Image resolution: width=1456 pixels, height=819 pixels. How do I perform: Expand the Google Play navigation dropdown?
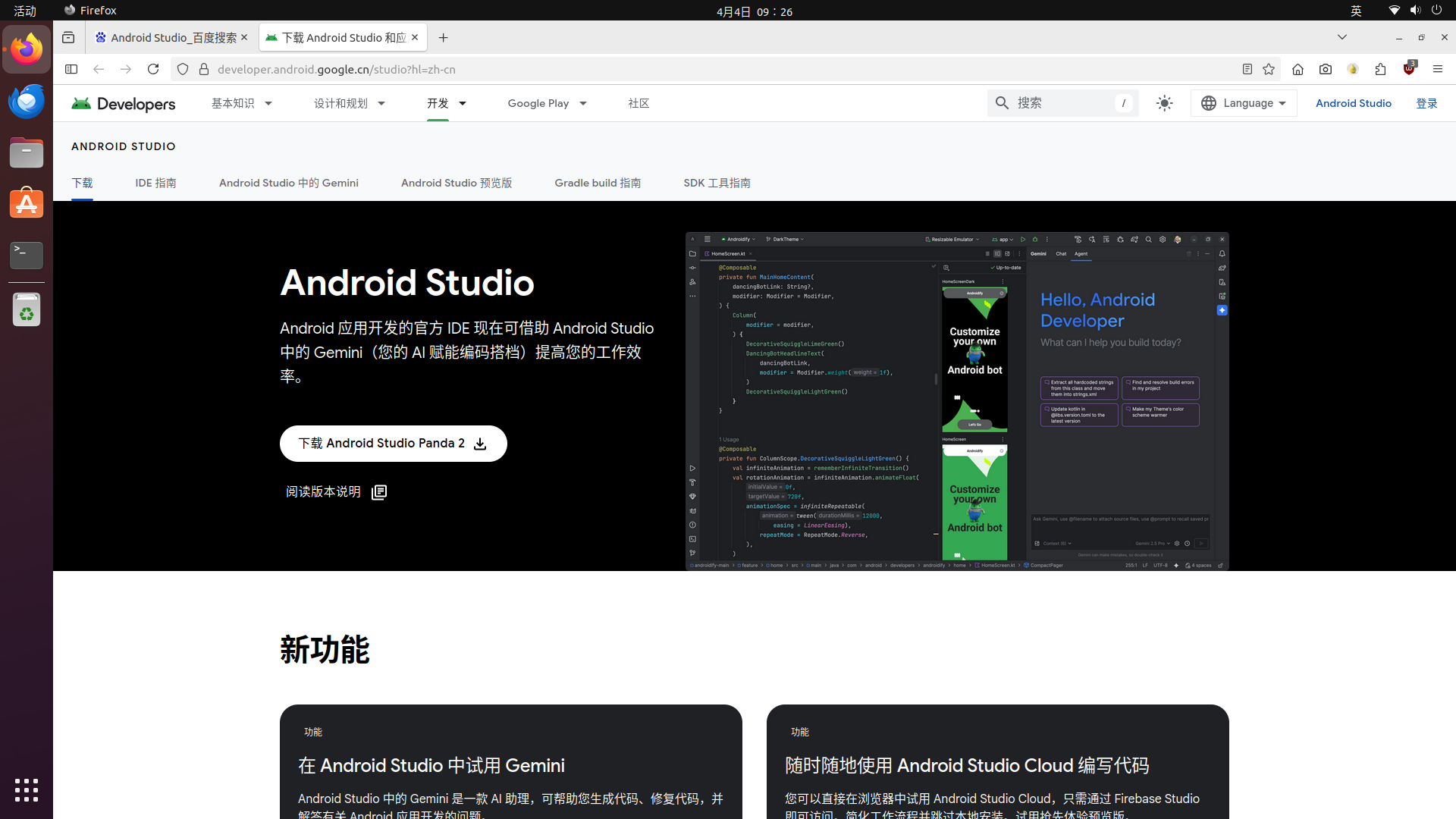coord(547,103)
